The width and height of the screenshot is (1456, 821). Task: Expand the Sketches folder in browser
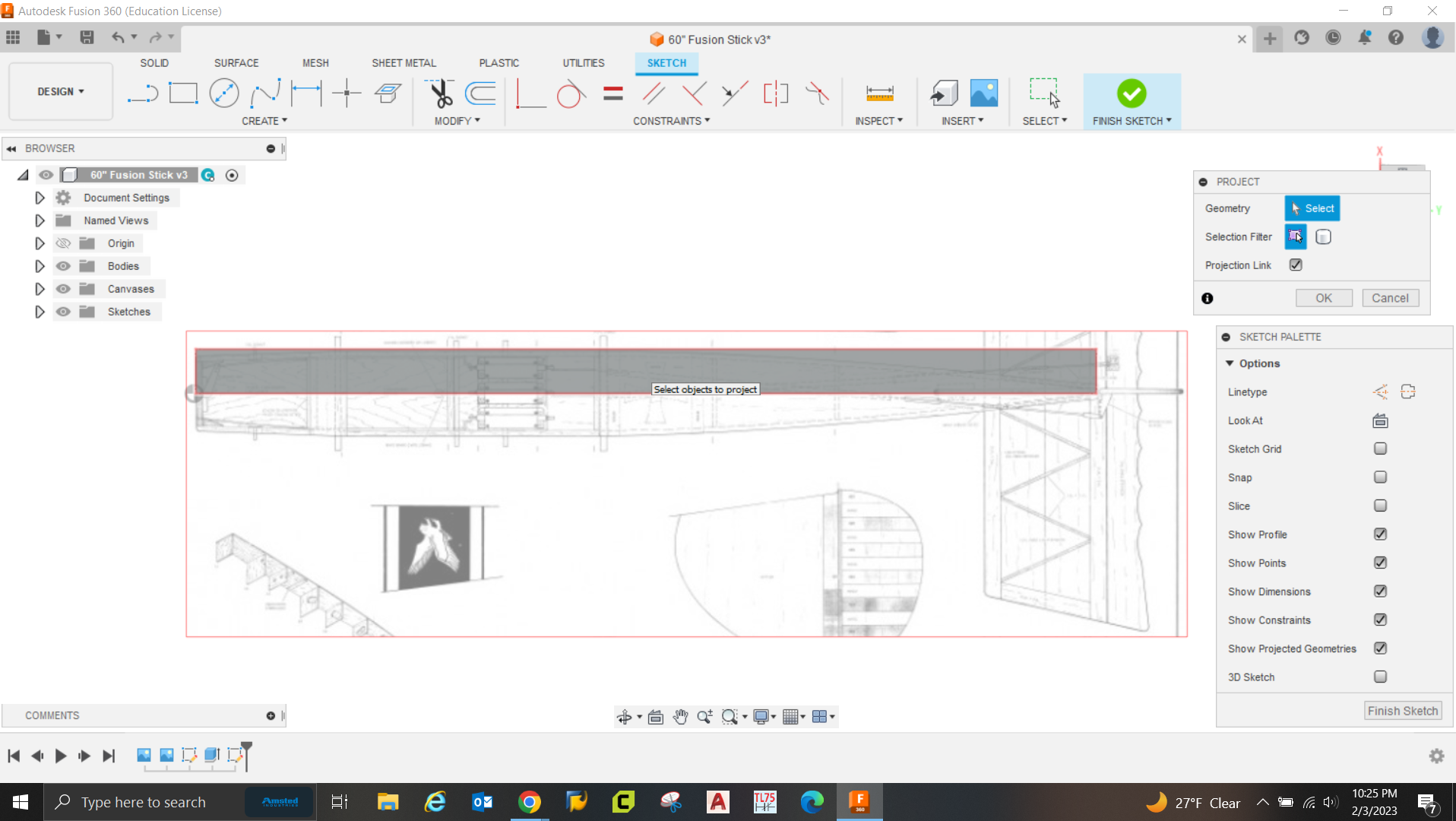pos(40,312)
